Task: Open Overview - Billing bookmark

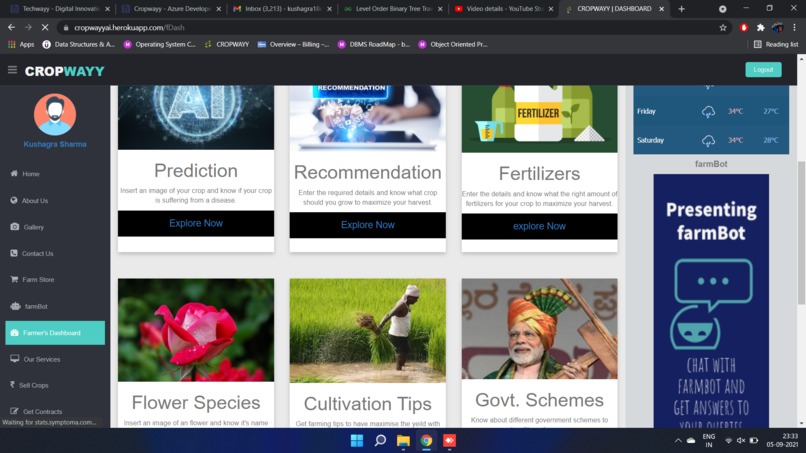Action: [x=293, y=45]
